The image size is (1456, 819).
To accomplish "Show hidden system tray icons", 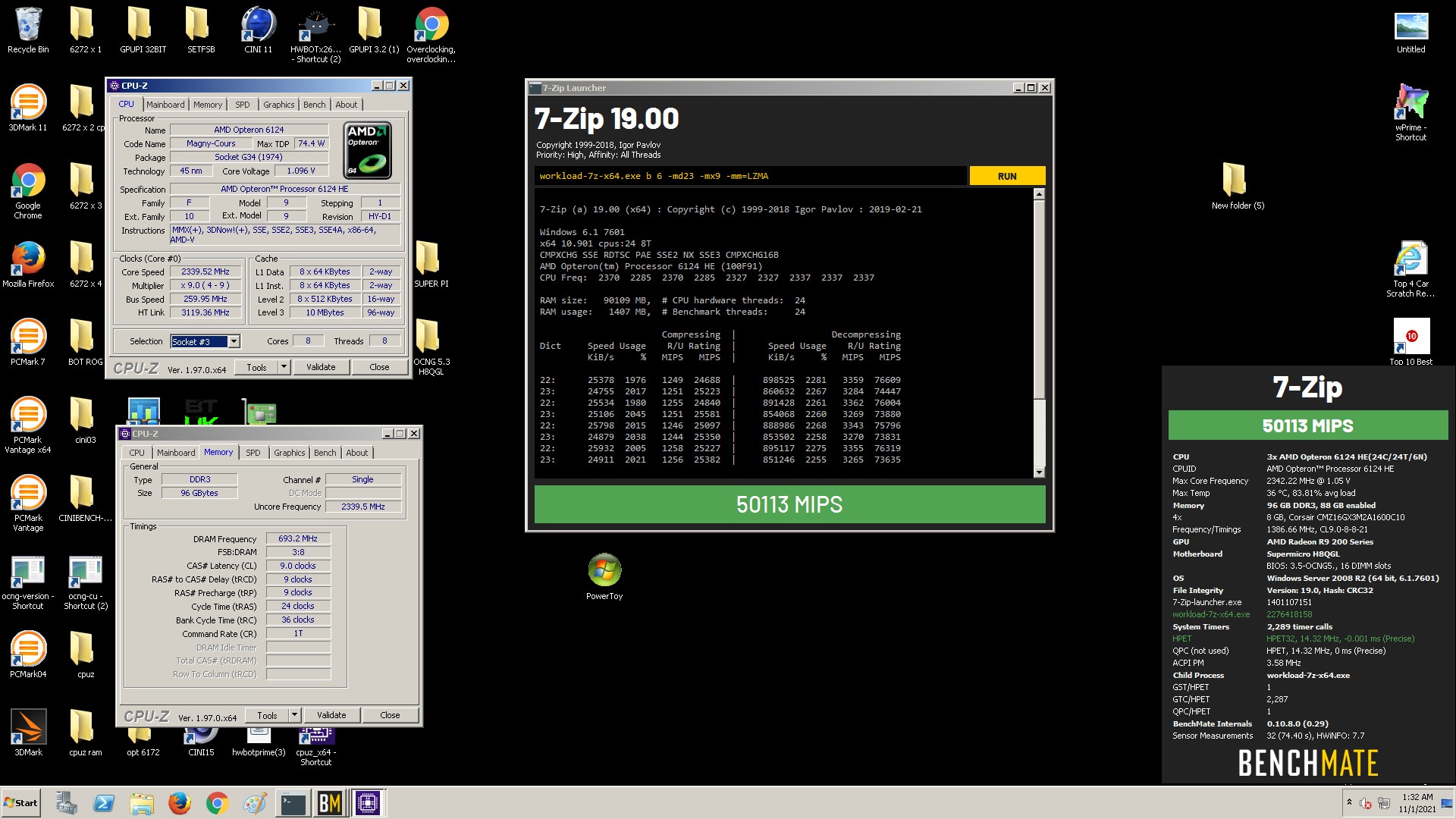I will [x=1349, y=802].
